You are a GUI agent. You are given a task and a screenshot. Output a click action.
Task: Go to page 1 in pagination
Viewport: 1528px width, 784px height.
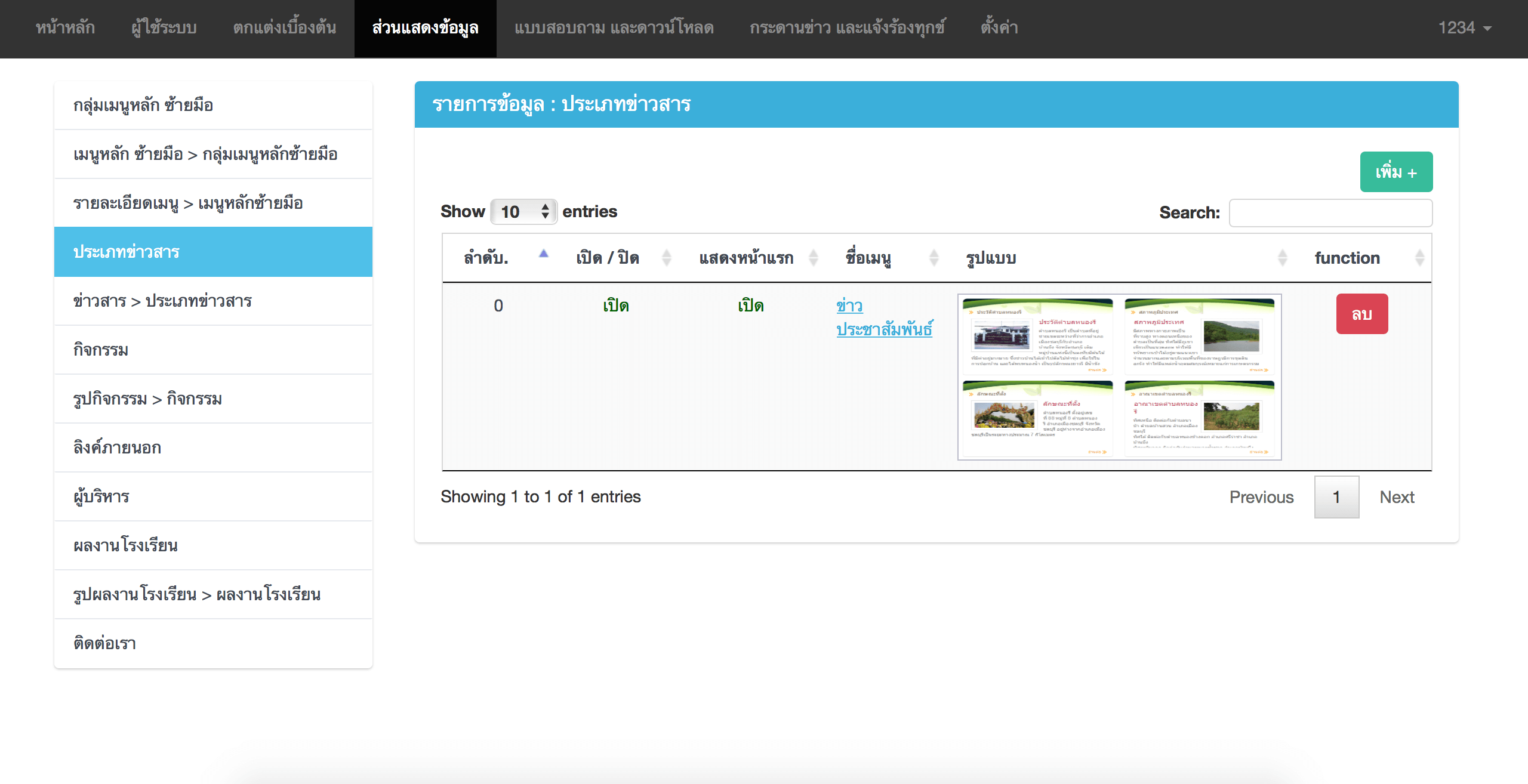pyautogui.click(x=1336, y=497)
